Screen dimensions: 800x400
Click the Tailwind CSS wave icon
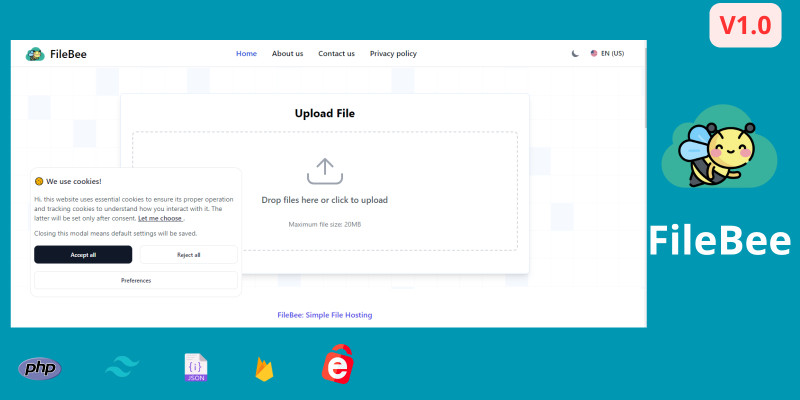(x=120, y=369)
